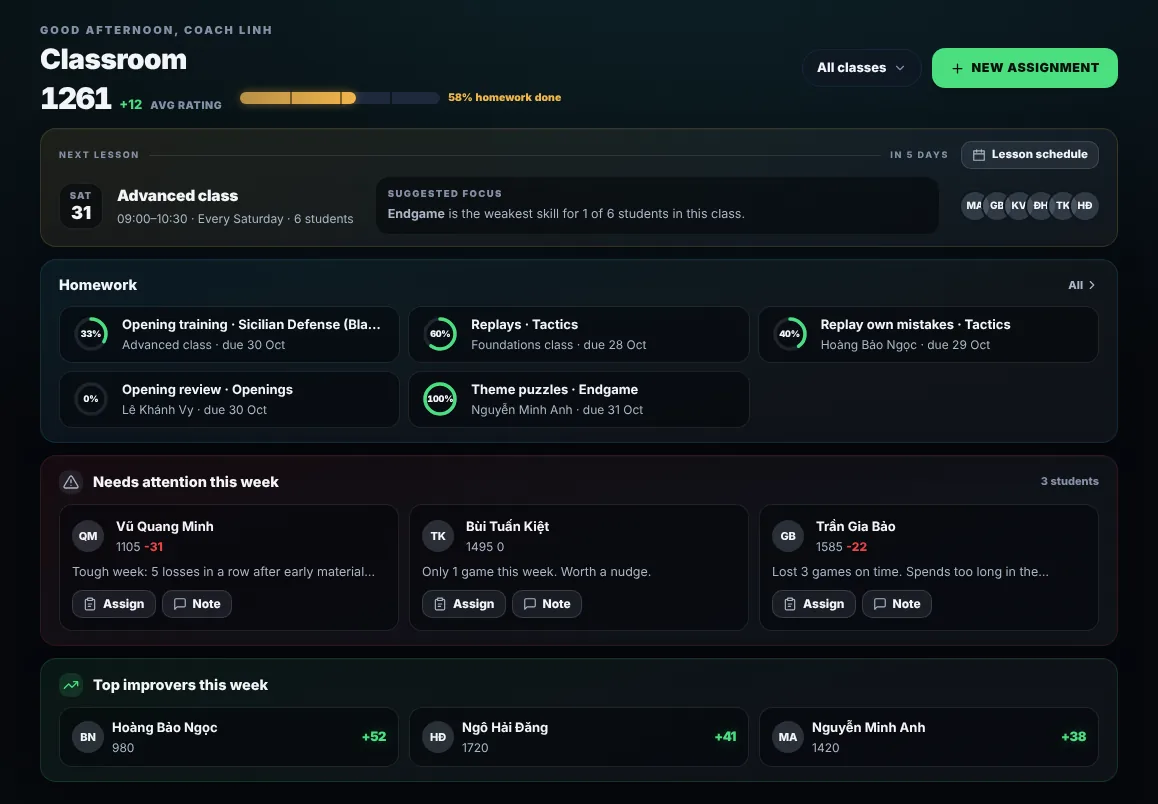Create a new assignment

tap(1024, 68)
